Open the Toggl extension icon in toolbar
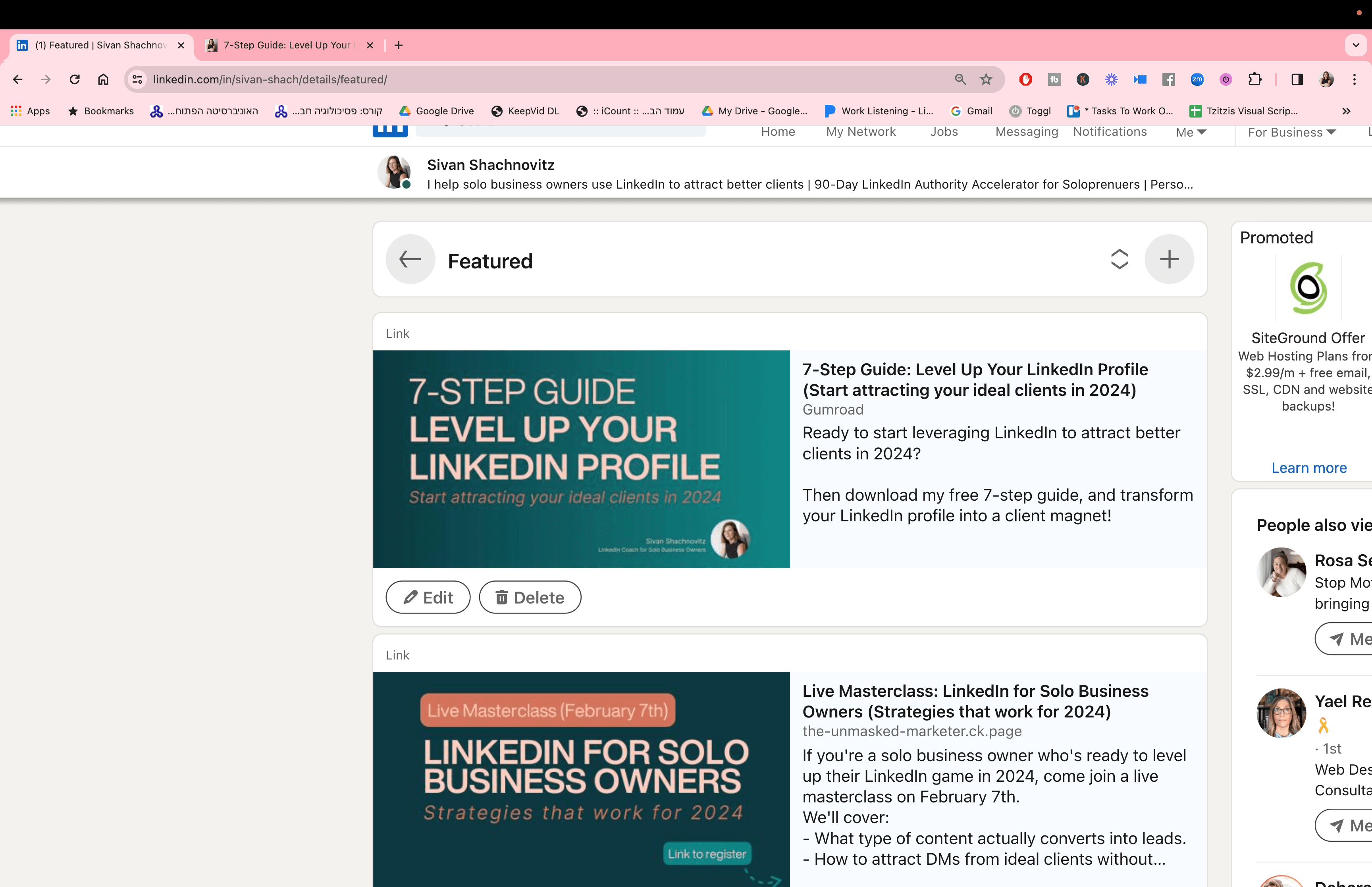The image size is (1372, 887). coord(1226,79)
